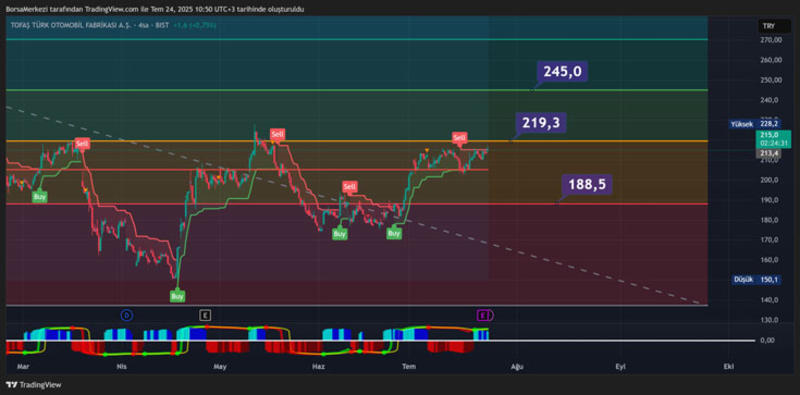The width and height of the screenshot is (800, 395).
Task: Click the Sell signal nearest the latest candle
Action: (x=459, y=137)
